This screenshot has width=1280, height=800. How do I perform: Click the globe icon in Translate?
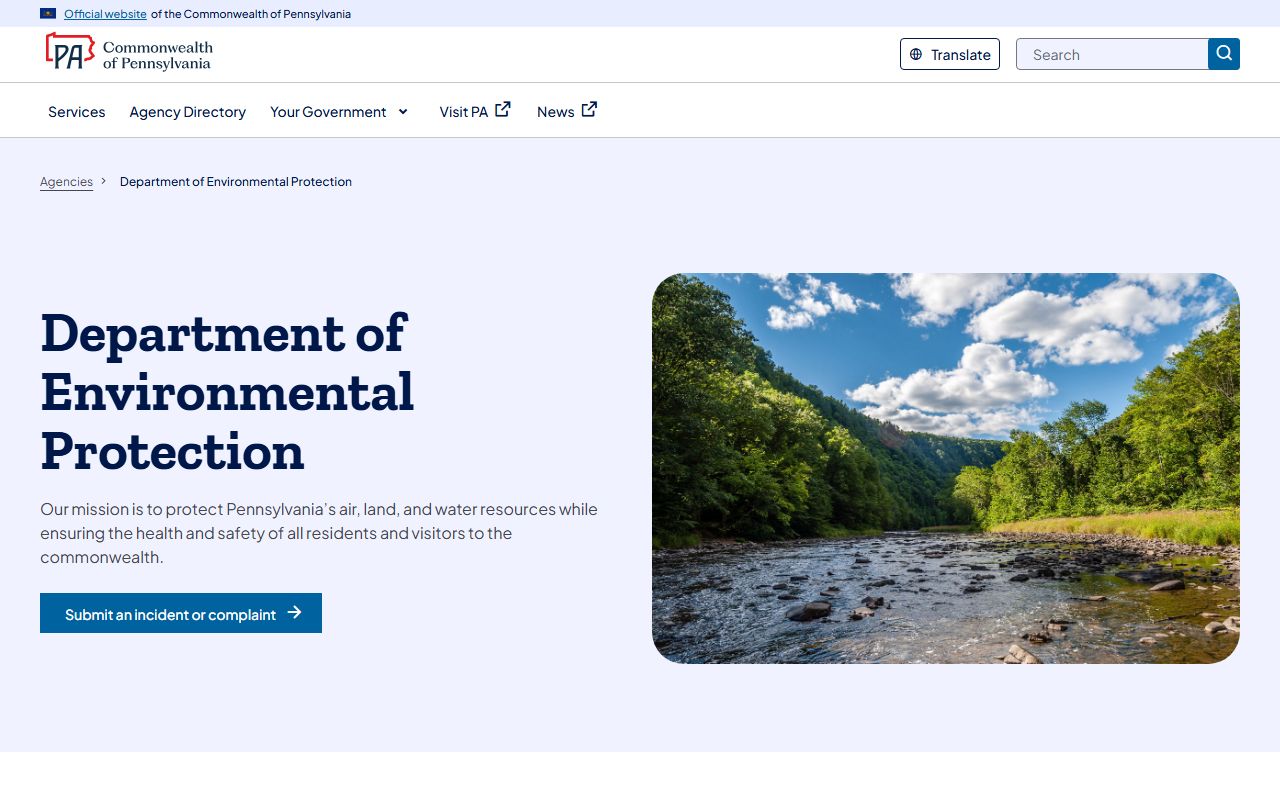pyautogui.click(x=916, y=54)
